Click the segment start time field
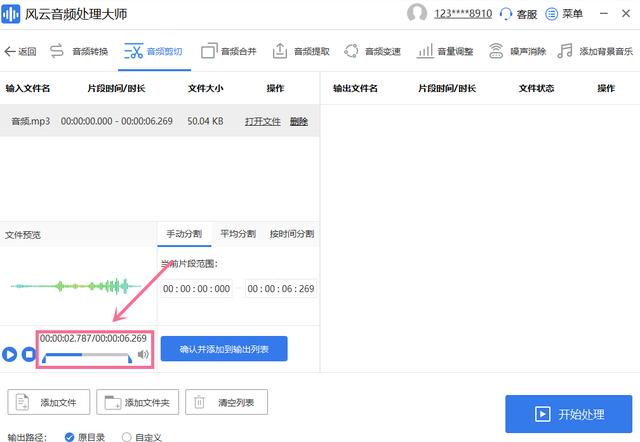Screen dimensions: 640x442 [x=197, y=289]
